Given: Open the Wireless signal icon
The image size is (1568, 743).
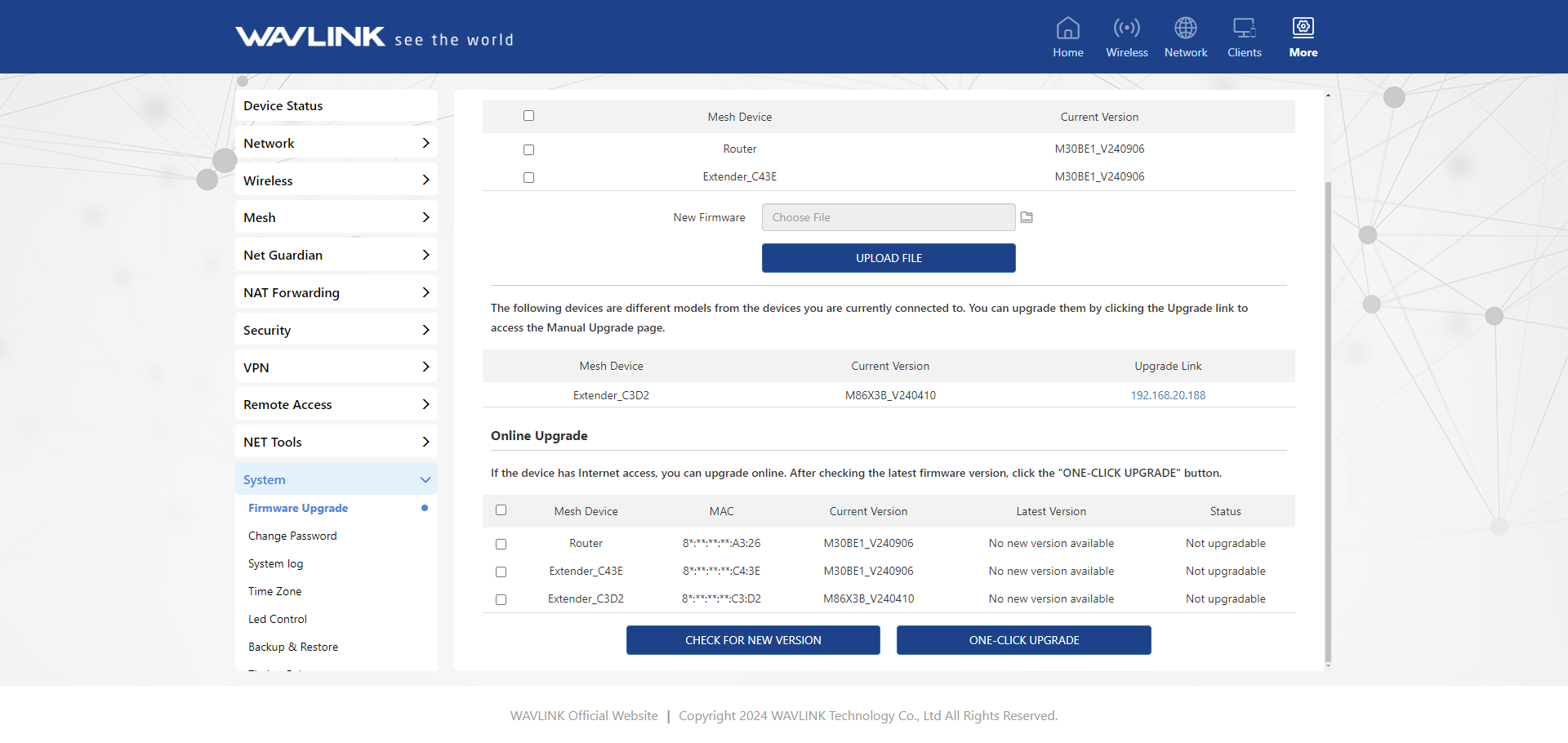Looking at the screenshot, I should coord(1126,29).
